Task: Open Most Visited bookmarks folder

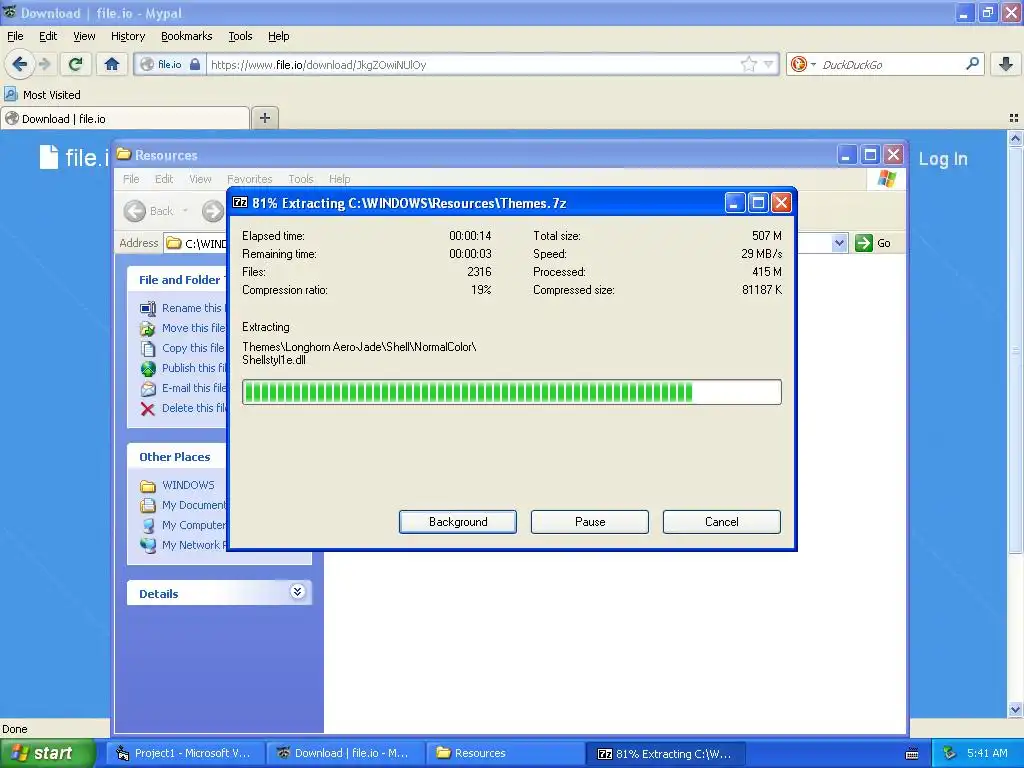Action: click(42, 95)
